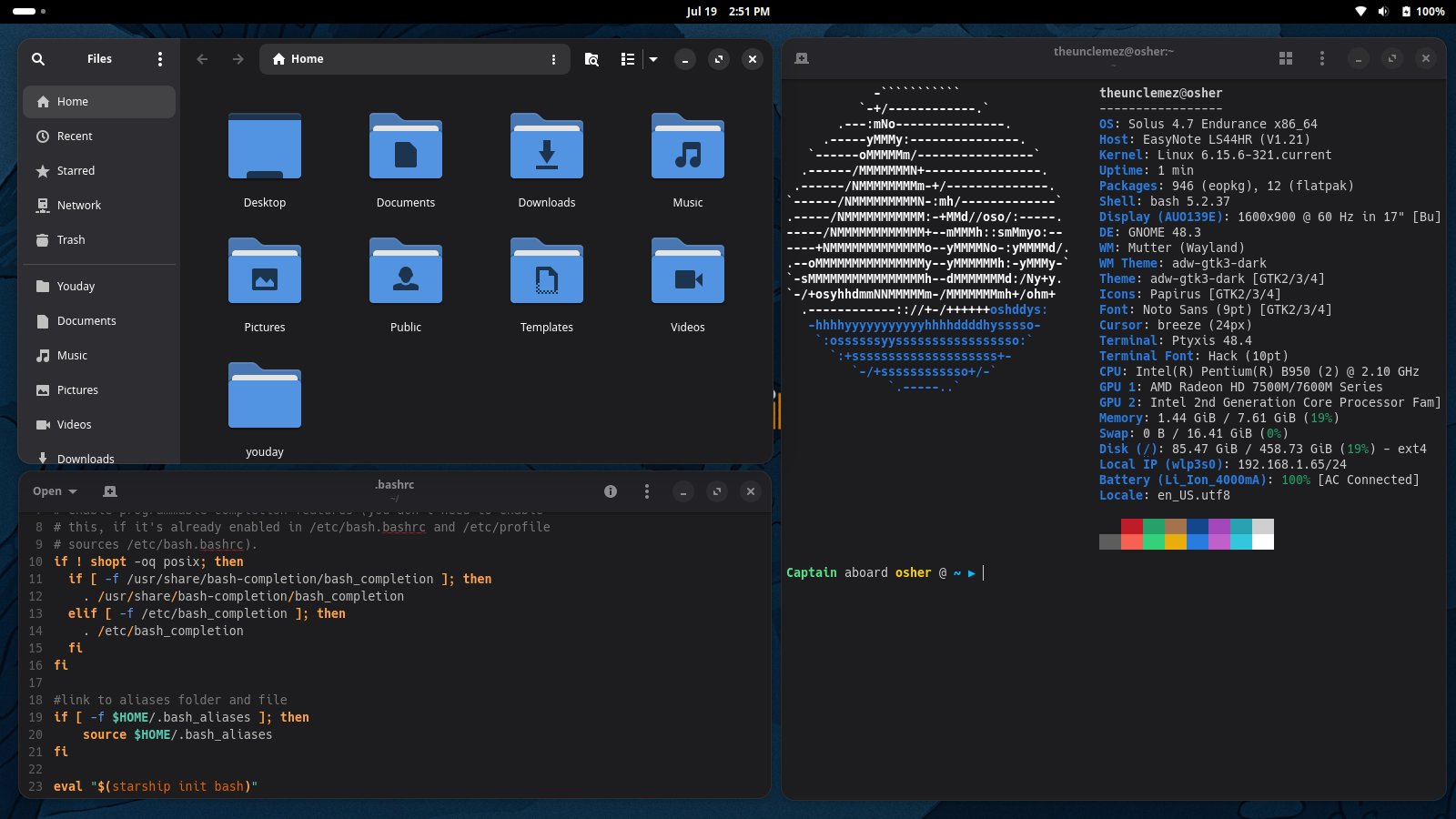Expand the view options dropdown arrow
1456x819 pixels.
click(x=653, y=59)
